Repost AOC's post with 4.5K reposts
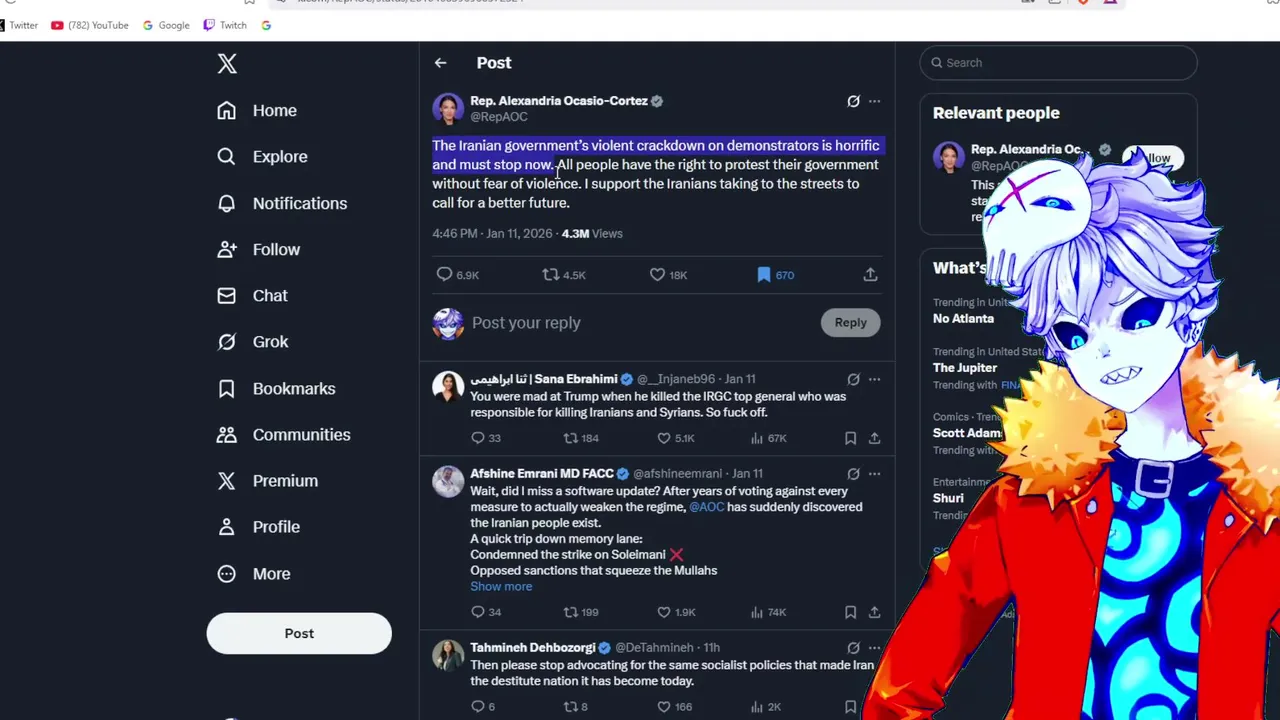 [550, 274]
